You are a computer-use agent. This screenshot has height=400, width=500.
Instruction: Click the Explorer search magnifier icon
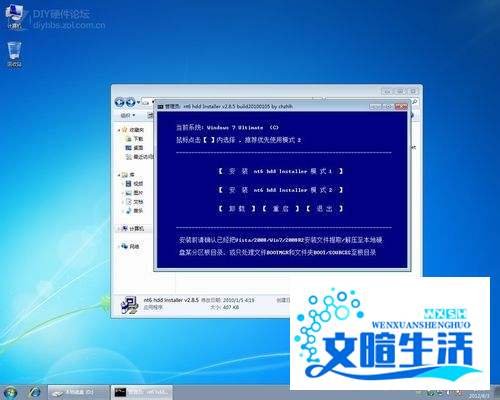coord(415,102)
